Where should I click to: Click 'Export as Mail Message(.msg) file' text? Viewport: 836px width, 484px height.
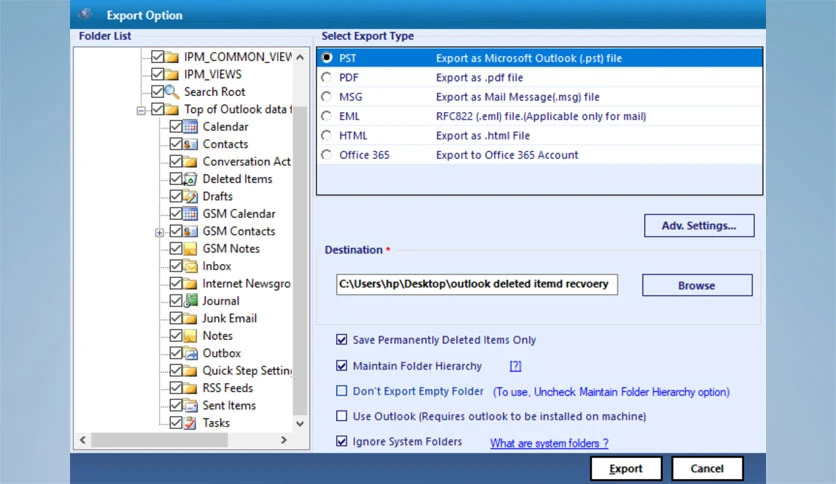(x=518, y=96)
